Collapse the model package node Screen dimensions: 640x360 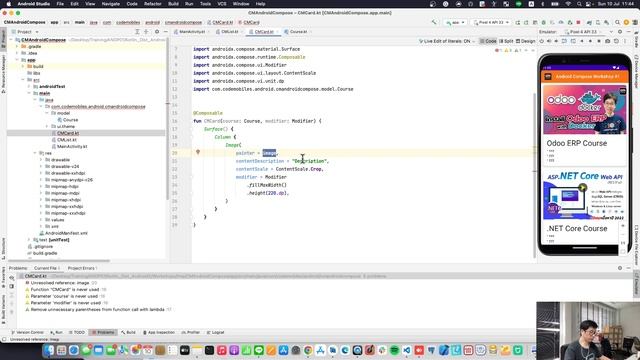pyautogui.click(x=47, y=113)
